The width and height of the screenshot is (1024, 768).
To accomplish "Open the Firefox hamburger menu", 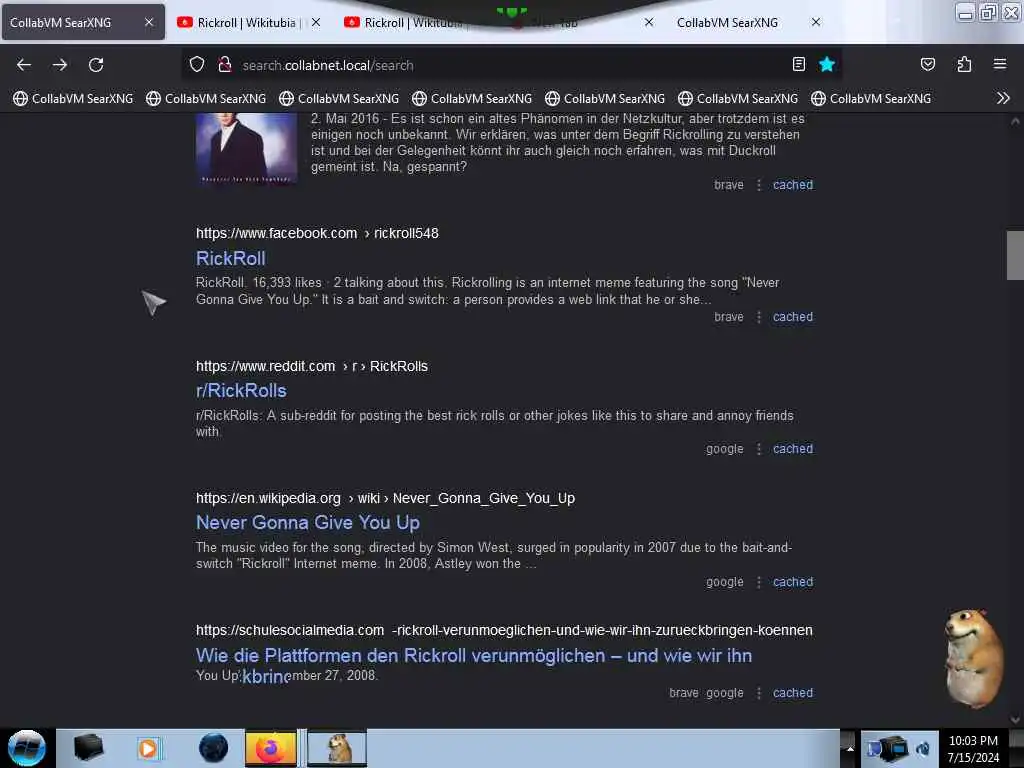I will [x=1000, y=64].
